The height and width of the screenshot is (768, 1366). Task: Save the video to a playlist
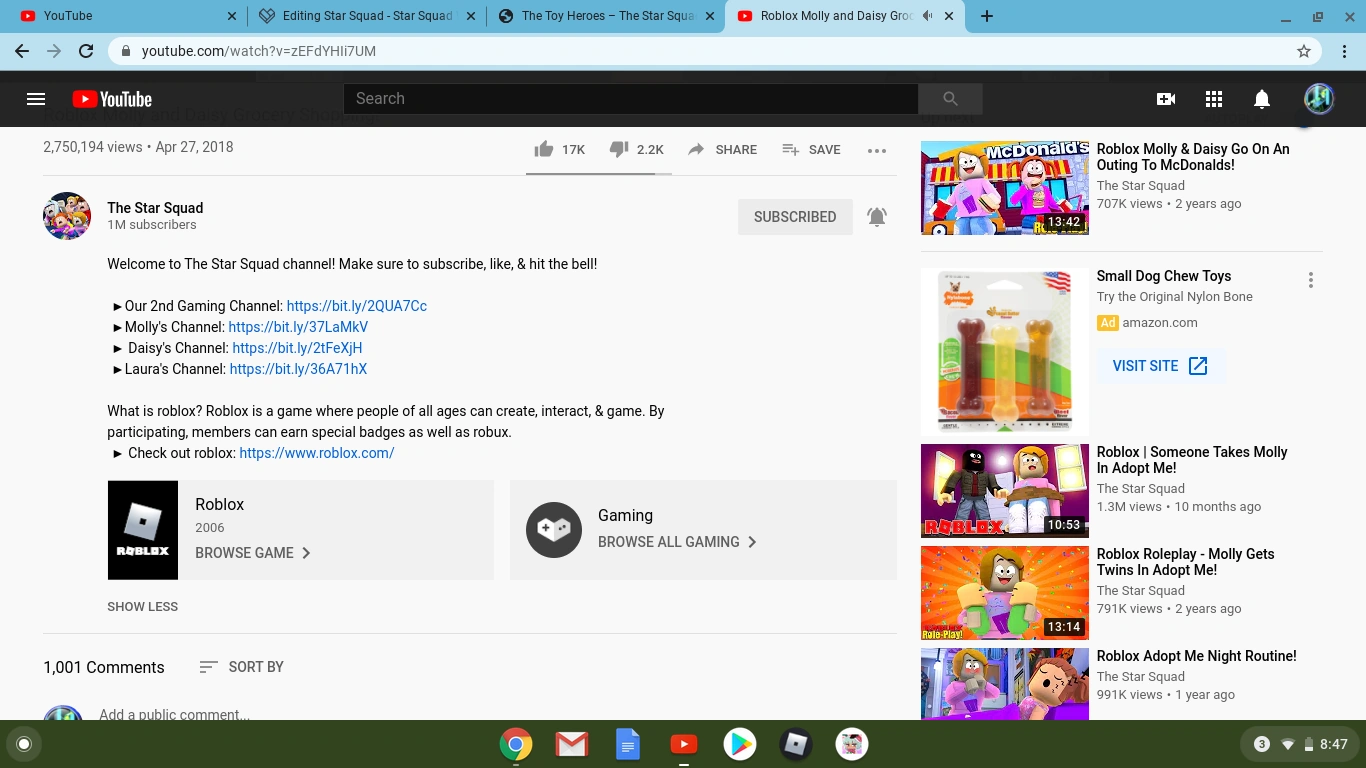811,150
